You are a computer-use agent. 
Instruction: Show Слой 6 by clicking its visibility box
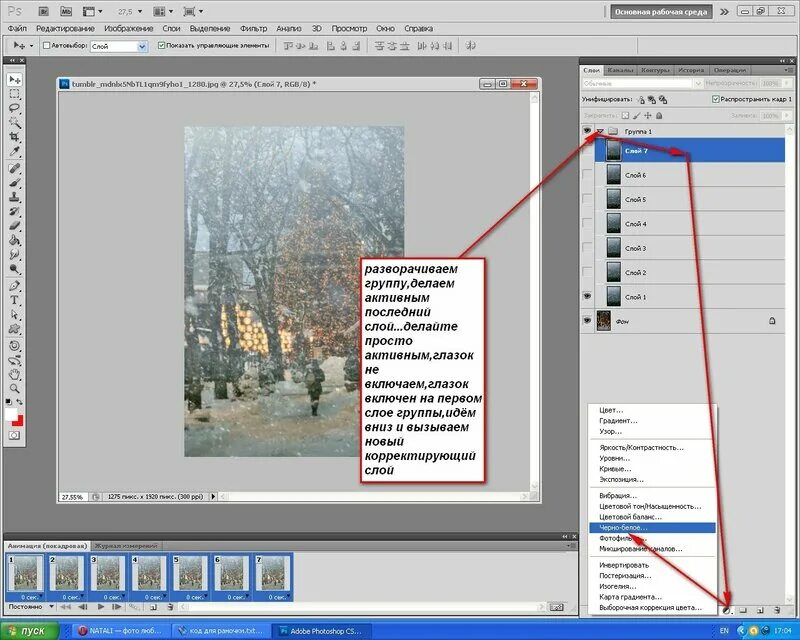point(587,175)
